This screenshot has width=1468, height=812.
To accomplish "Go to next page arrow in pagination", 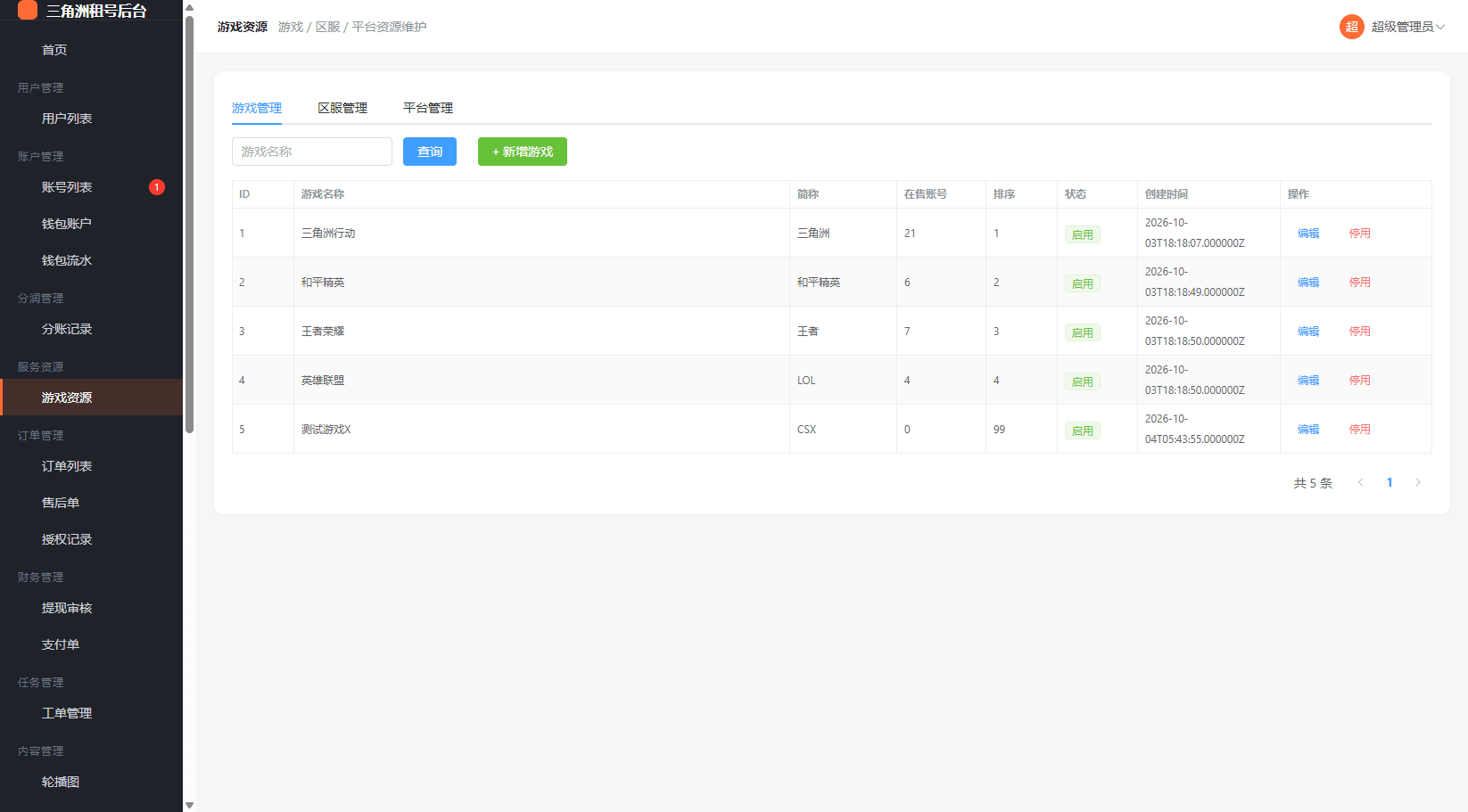I will pyautogui.click(x=1418, y=483).
